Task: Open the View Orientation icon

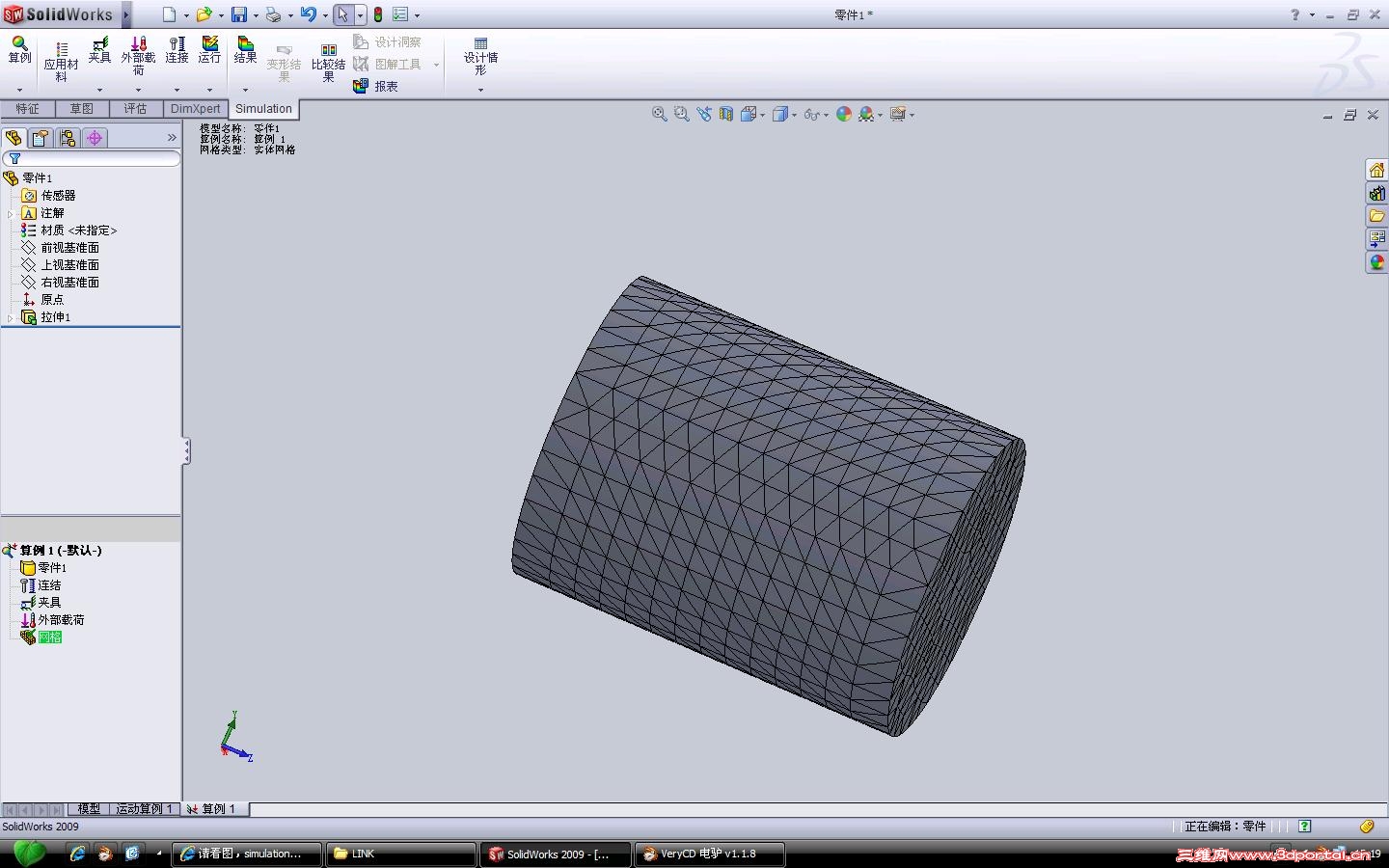Action: tap(749, 114)
